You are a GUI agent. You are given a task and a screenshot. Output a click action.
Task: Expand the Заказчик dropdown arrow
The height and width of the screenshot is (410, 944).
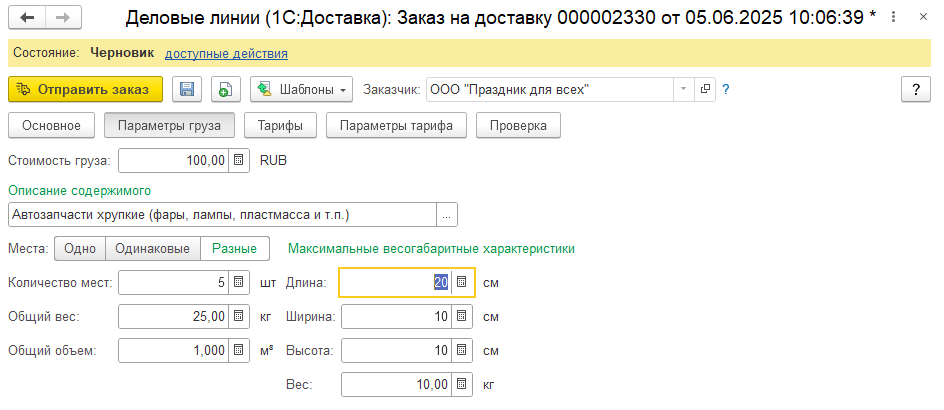[x=684, y=89]
